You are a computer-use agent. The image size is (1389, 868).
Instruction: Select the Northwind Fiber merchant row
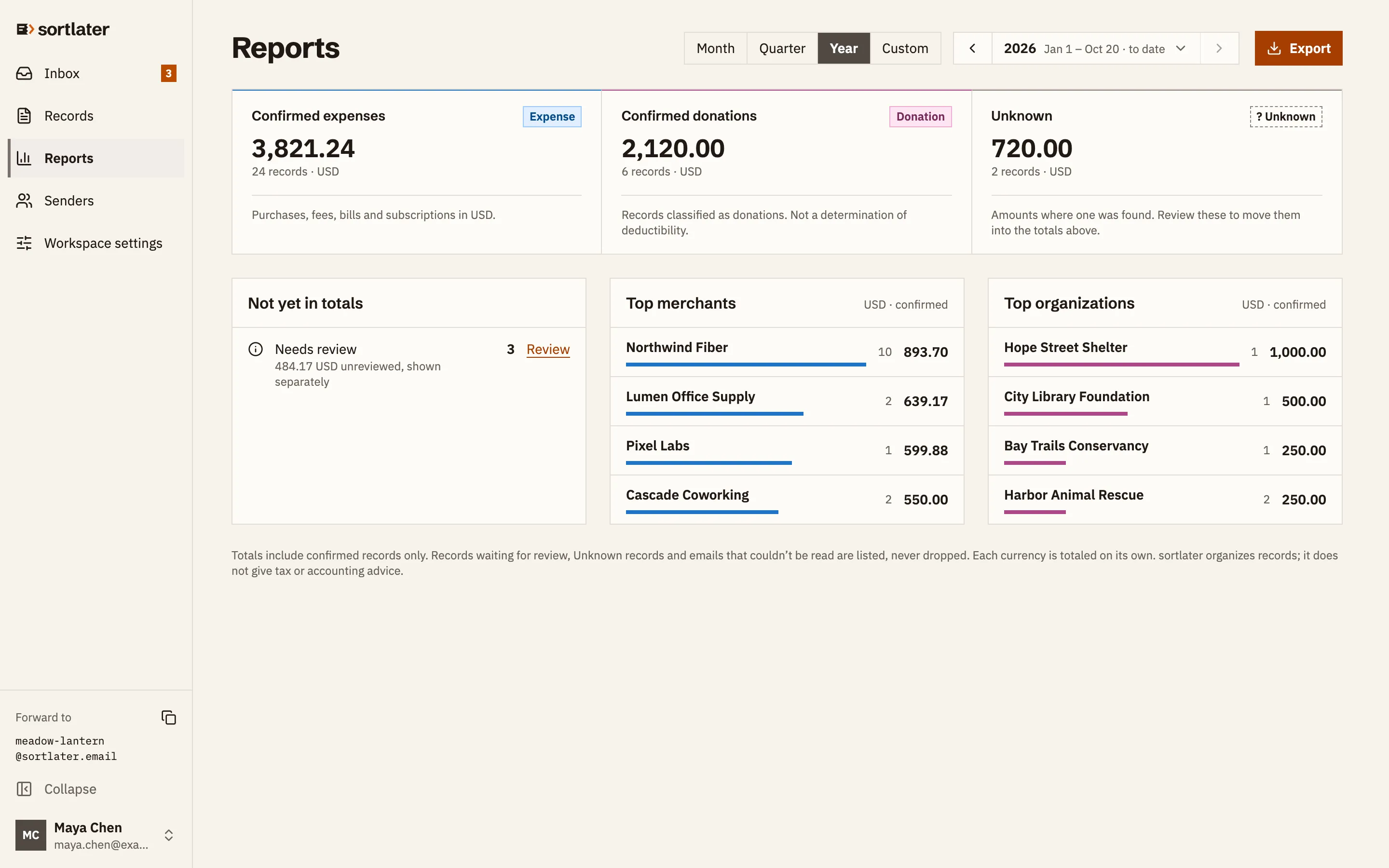click(x=786, y=352)
